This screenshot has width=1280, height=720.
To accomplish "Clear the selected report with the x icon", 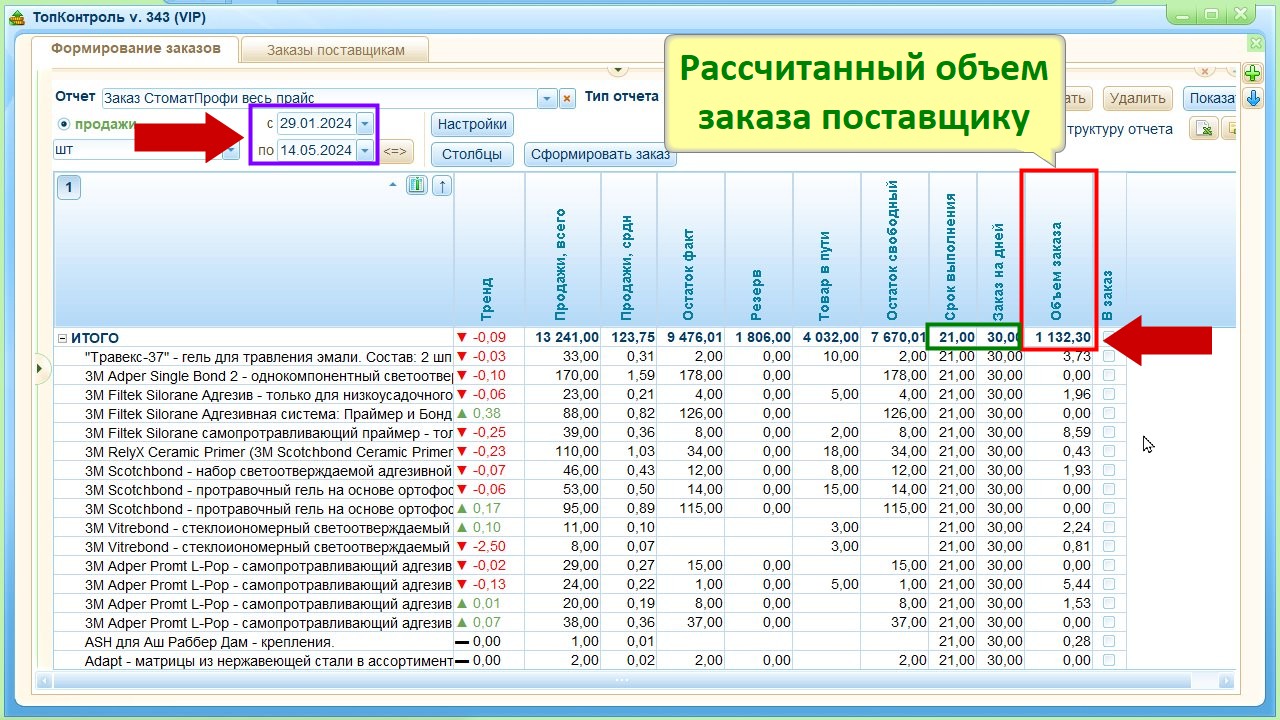I will [567, 98].
